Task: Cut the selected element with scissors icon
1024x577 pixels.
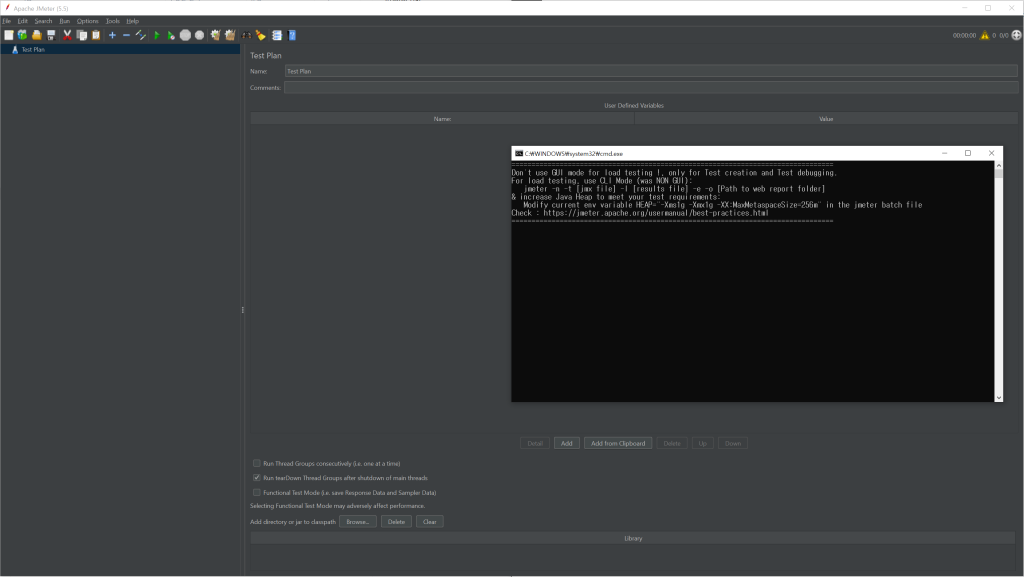Action: [67, 35]
